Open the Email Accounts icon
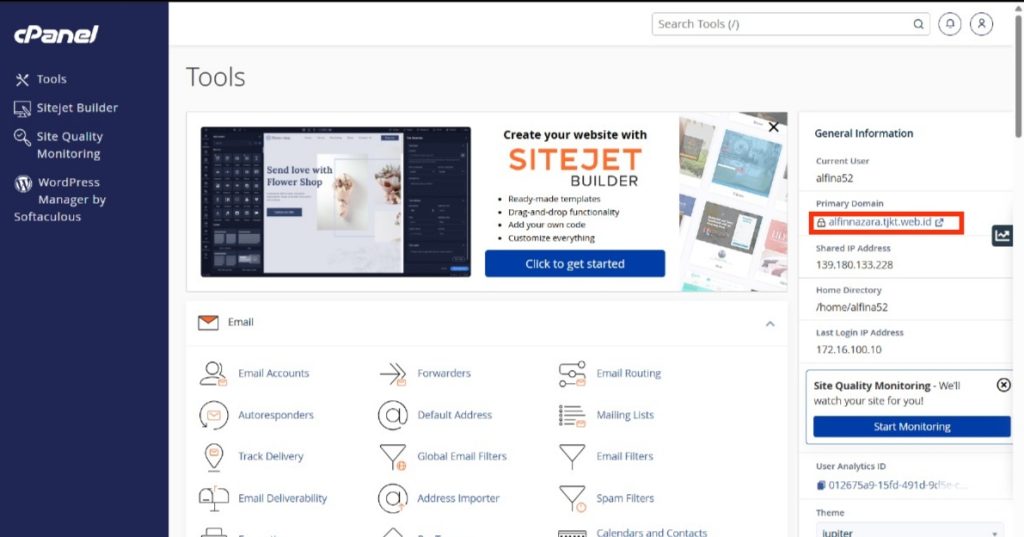 pyautogui.click(x=213, y=374)
